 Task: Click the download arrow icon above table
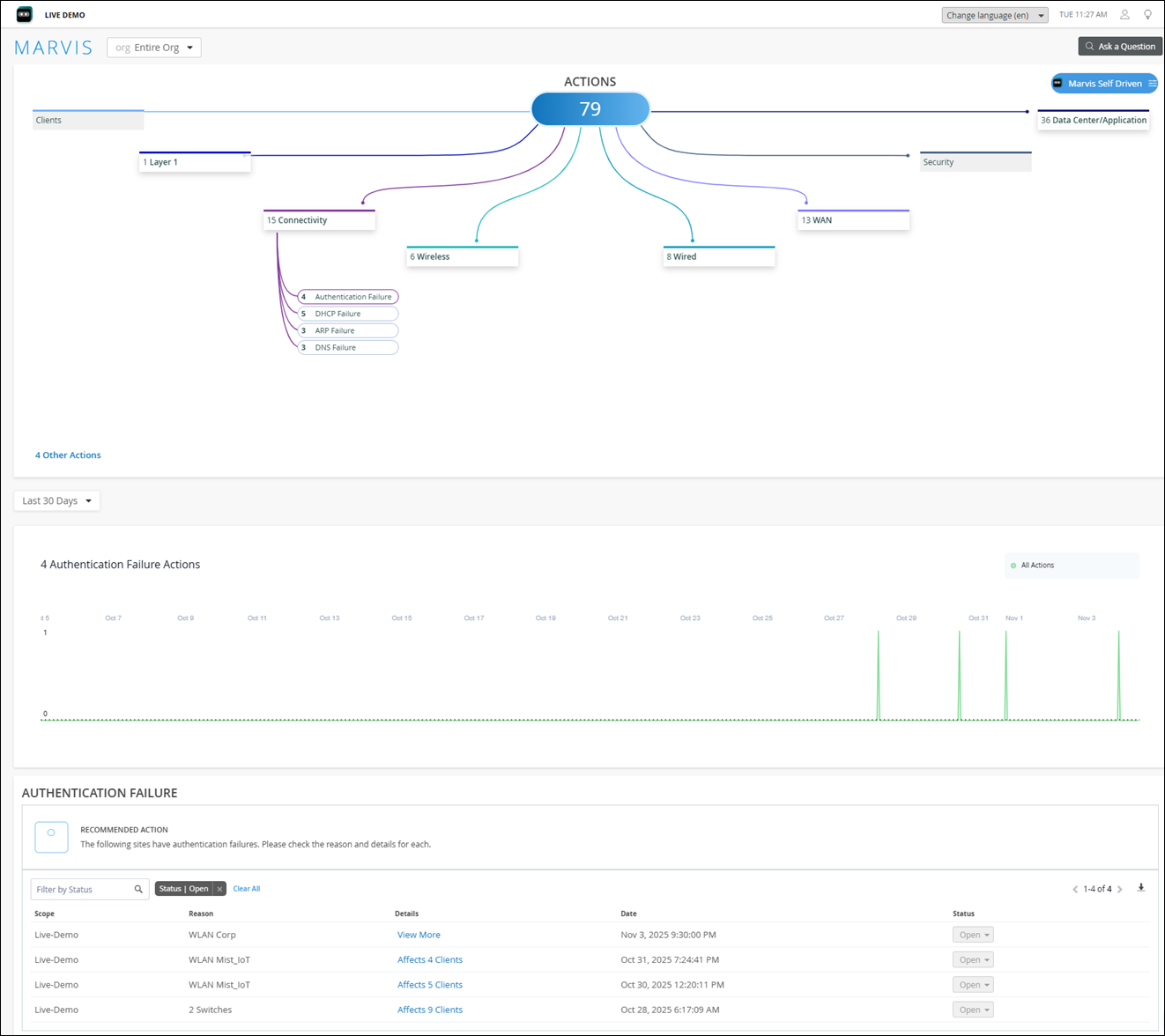point(1141,888)
